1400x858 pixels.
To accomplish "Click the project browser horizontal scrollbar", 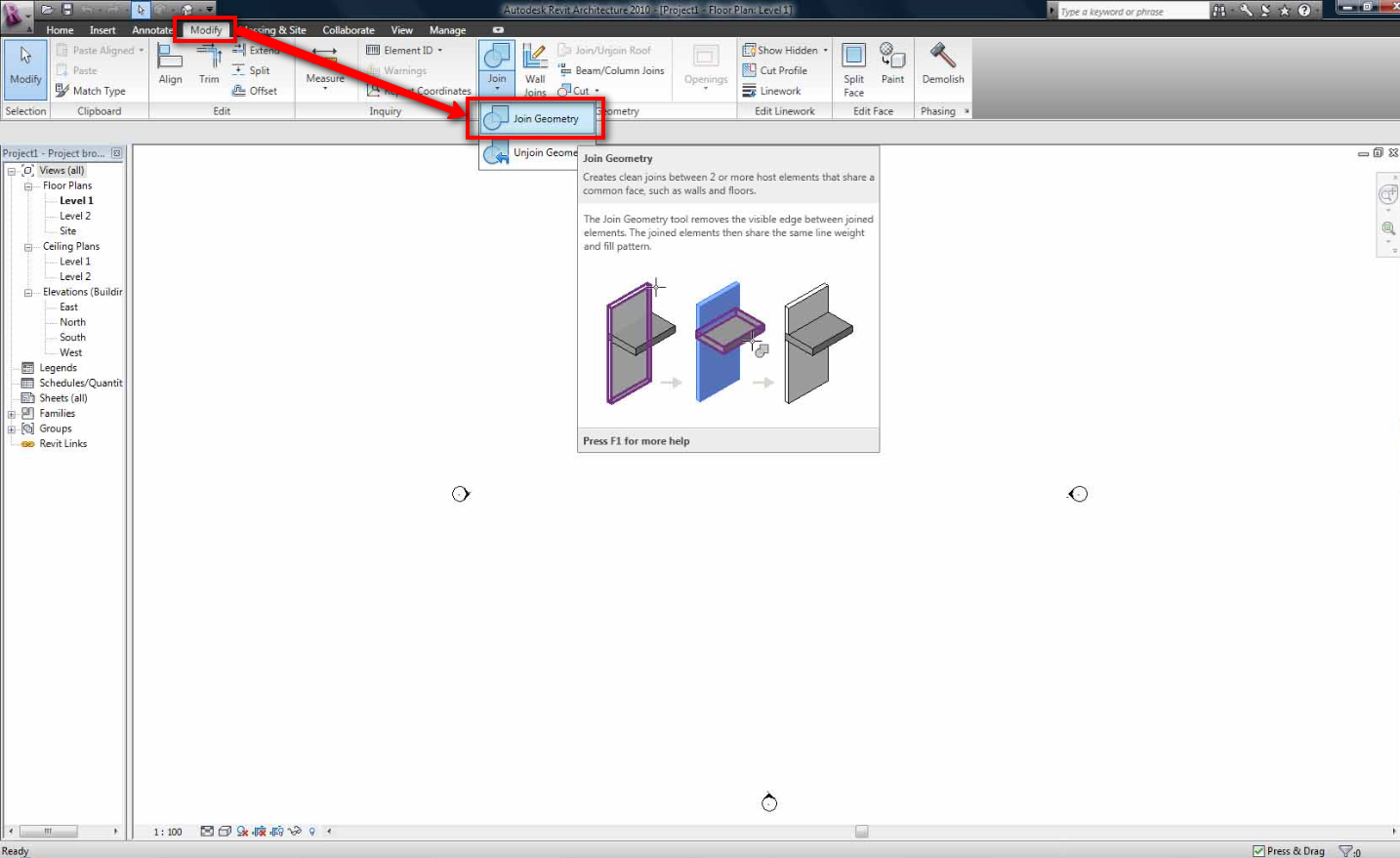I will click(62, 832).
